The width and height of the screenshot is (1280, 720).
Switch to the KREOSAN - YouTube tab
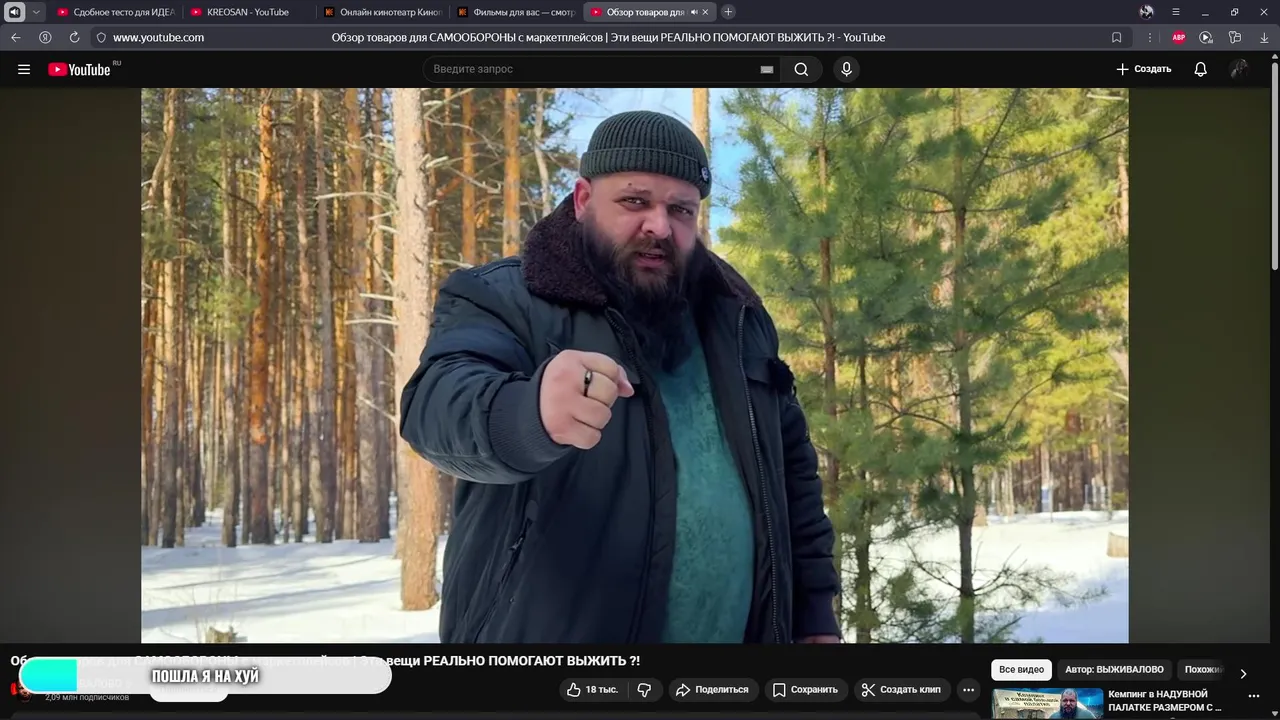248,12
